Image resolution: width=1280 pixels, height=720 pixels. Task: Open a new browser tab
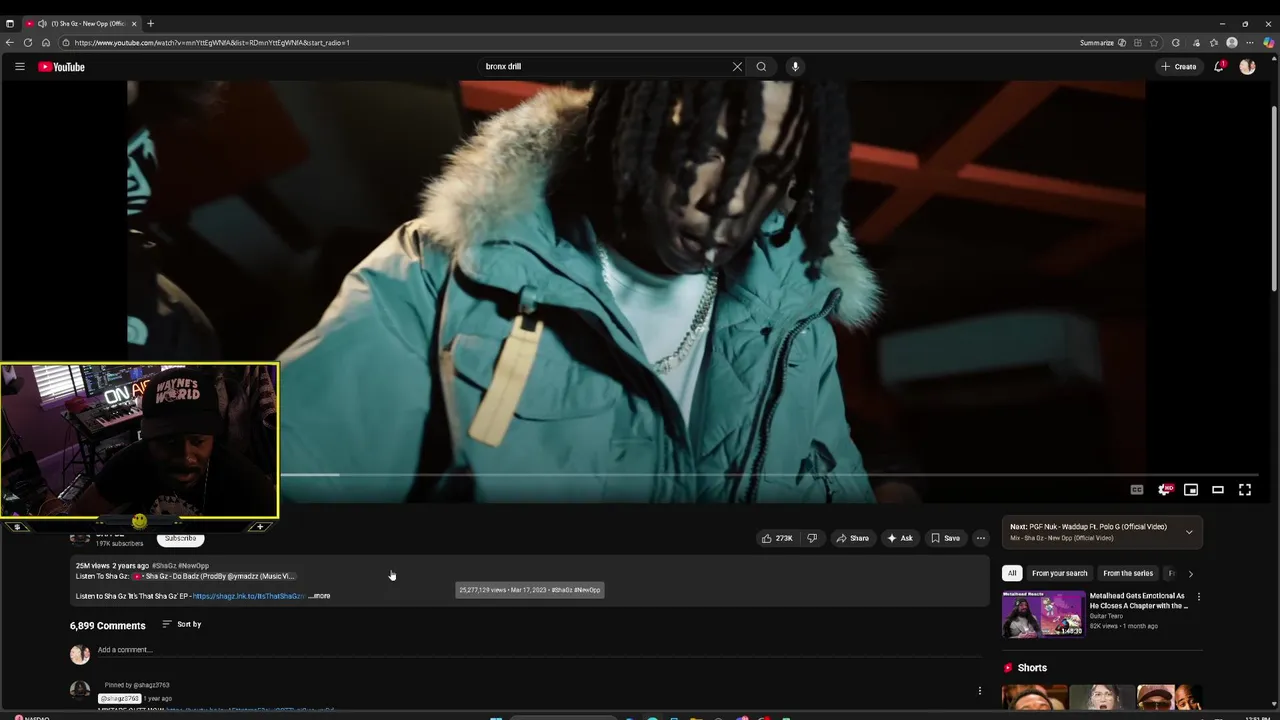tap(150, 23)
